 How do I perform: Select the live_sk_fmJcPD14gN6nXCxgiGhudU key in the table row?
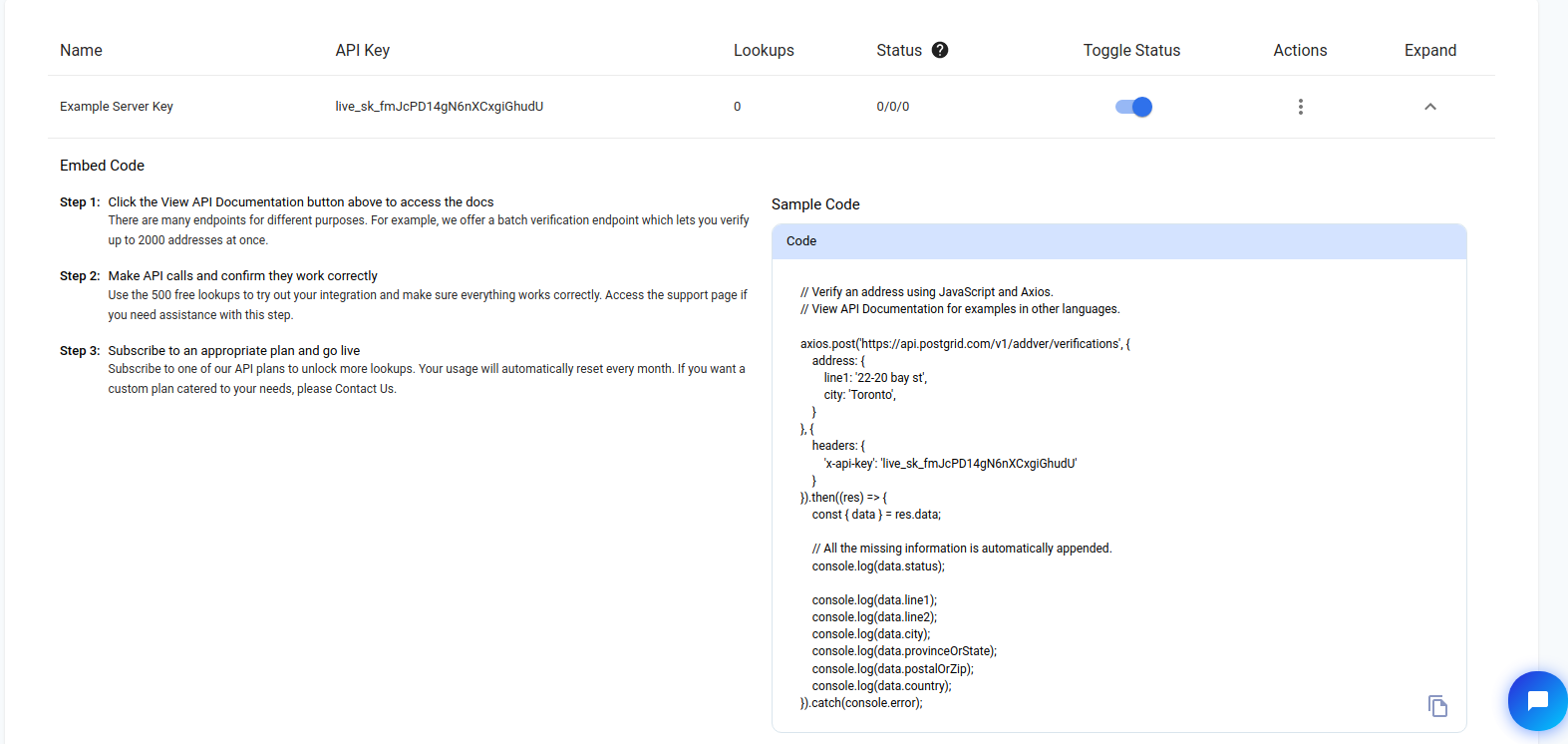pyautogui.click(x=440, y=107)
